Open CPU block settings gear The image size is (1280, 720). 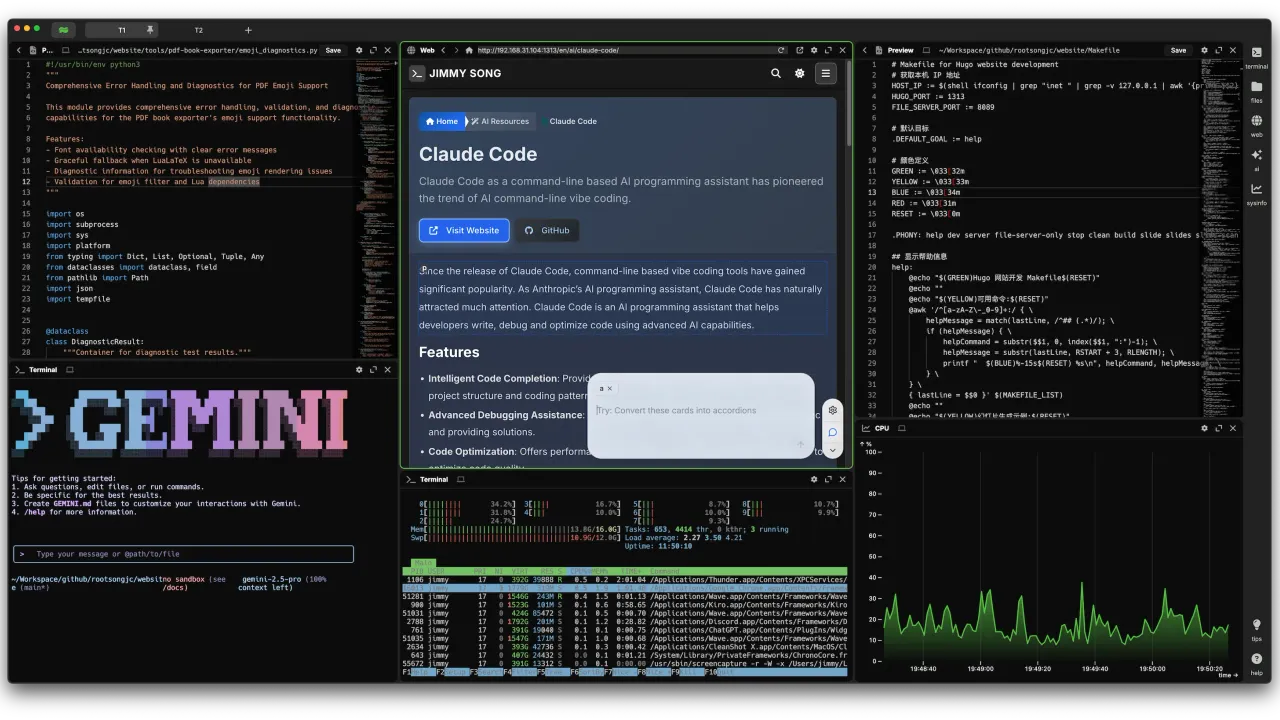pyautogui.click(x=1204, y=428)
